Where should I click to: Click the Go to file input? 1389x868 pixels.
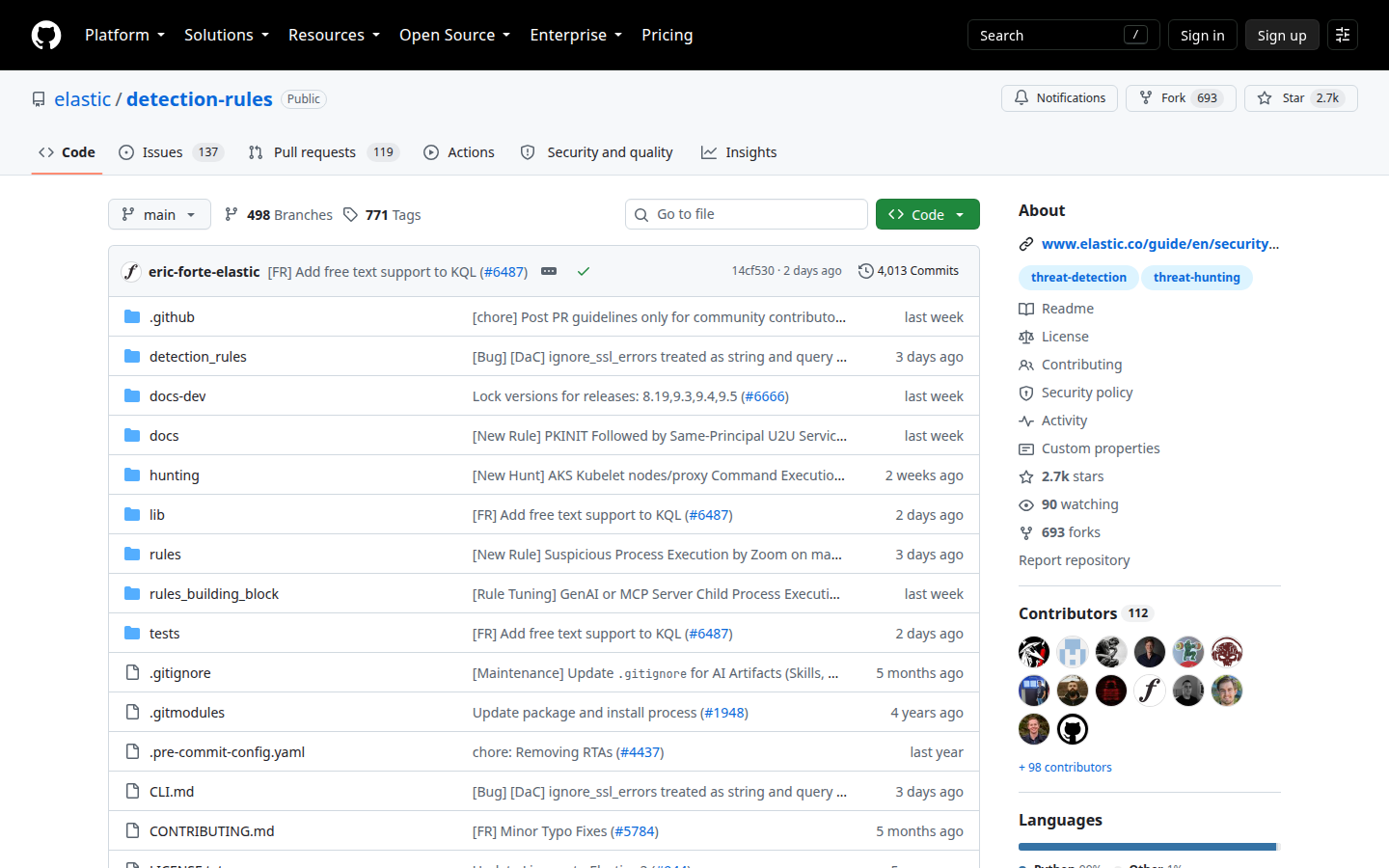pyautogui.click(x=747, y=214)
